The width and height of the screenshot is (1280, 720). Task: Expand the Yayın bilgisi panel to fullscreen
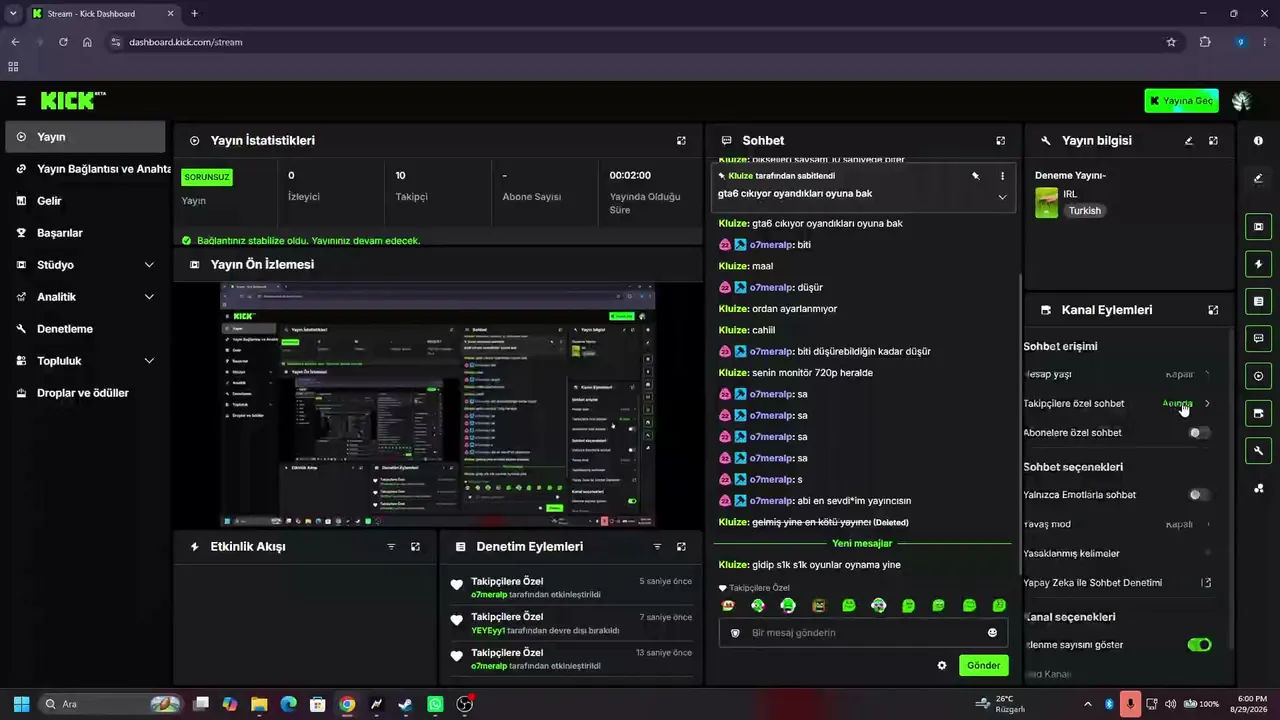(x=1213, y=141)
